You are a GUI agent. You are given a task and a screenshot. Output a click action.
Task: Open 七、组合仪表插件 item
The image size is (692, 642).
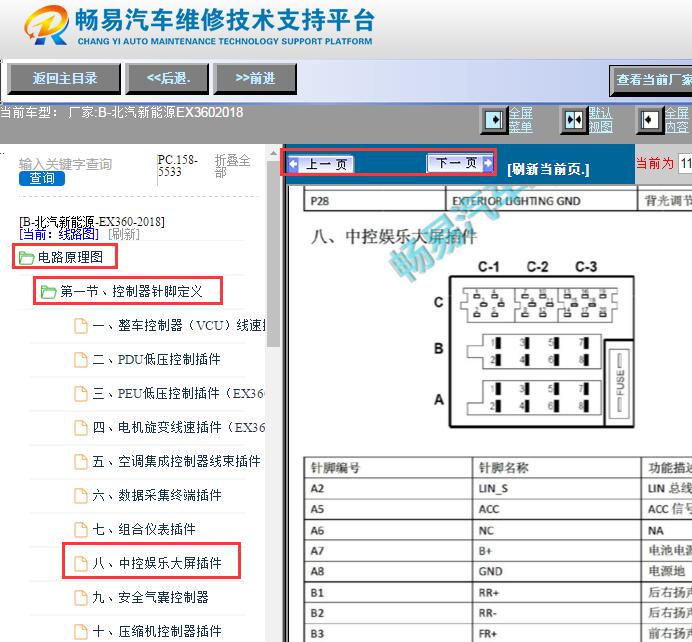[144, 529]
